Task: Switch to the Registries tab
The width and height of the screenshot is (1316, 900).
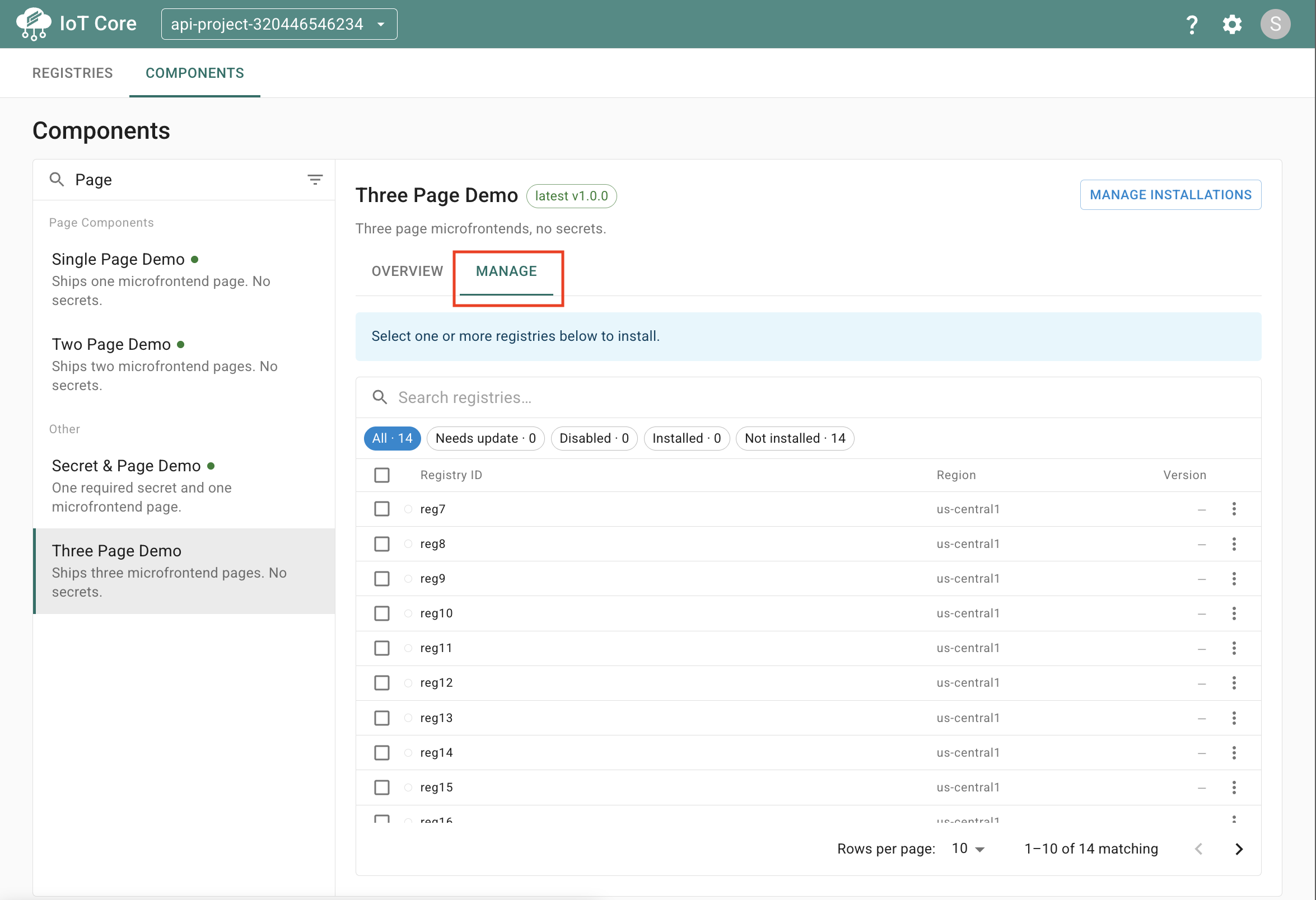Action: coord(72,73)
